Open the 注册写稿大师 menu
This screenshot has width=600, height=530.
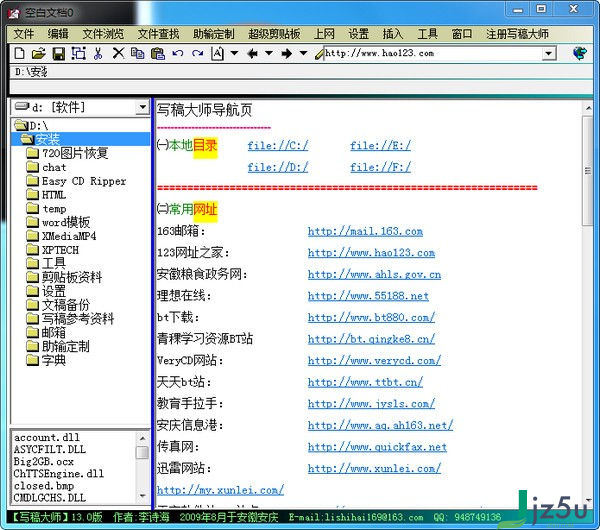pyautogui.click(x=517, y=34)
